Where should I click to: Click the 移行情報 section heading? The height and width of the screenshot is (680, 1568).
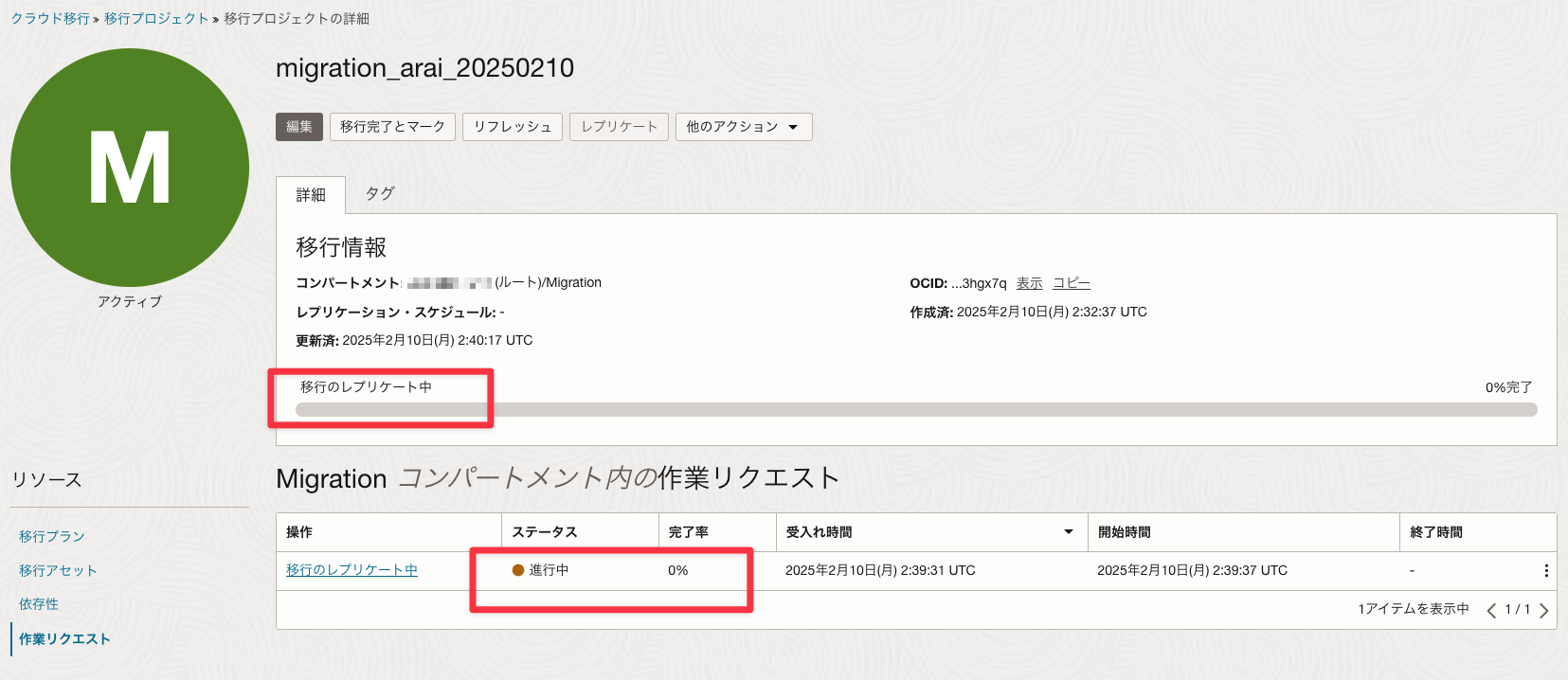point(341,247)
